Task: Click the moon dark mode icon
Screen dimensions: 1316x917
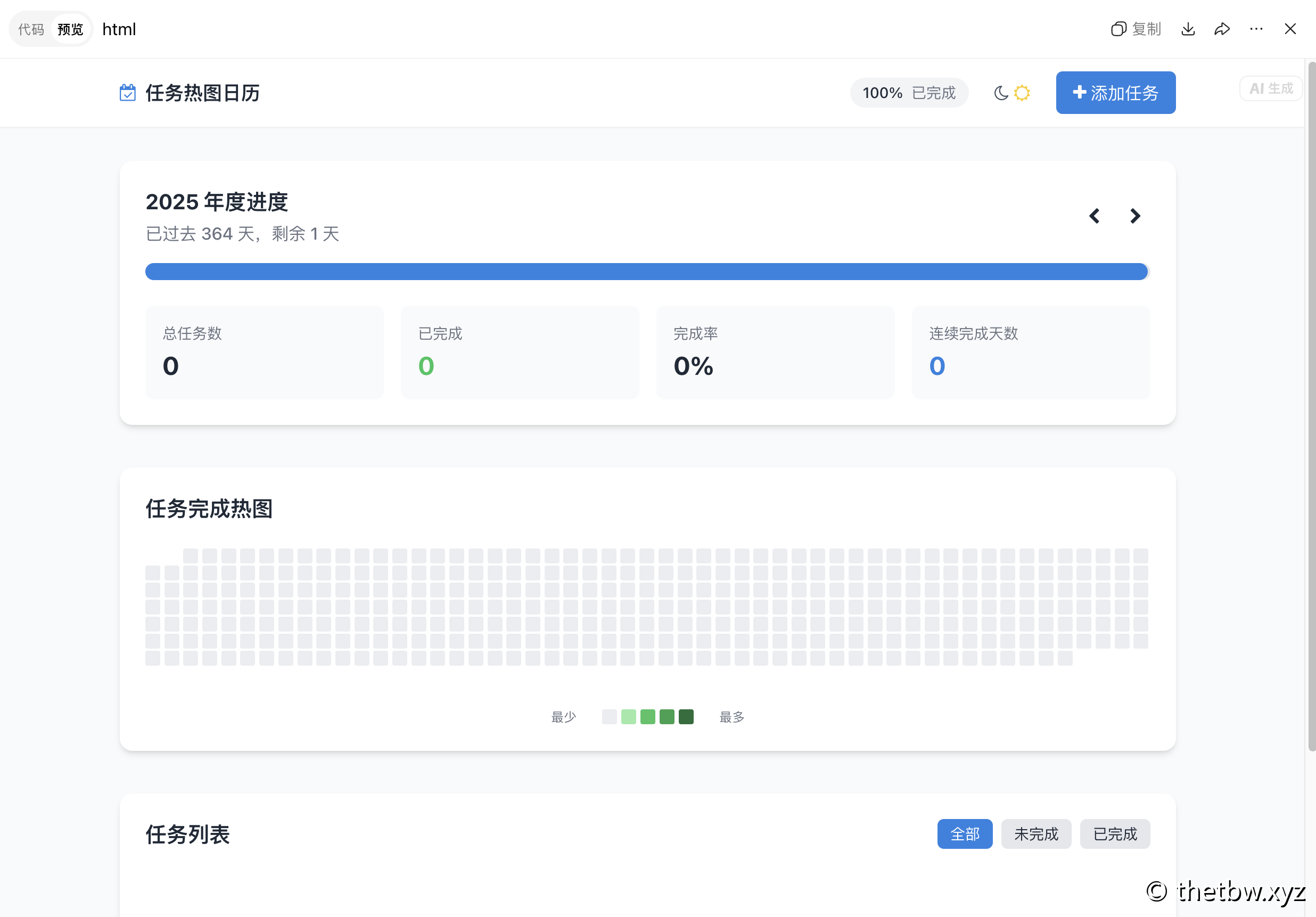Action: [x=1001, y=93]
